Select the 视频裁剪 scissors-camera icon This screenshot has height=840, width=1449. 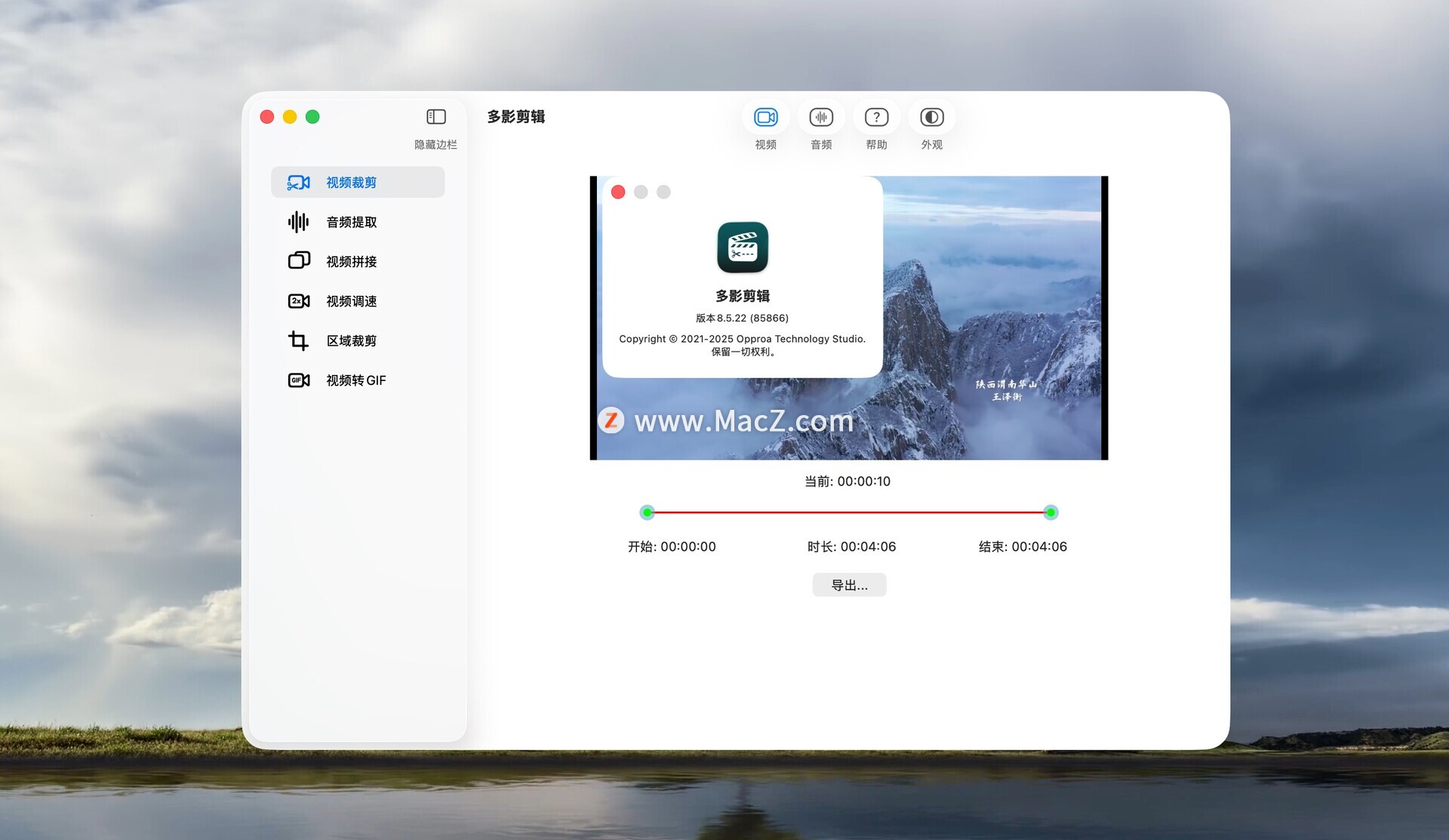tap(298, 183)
